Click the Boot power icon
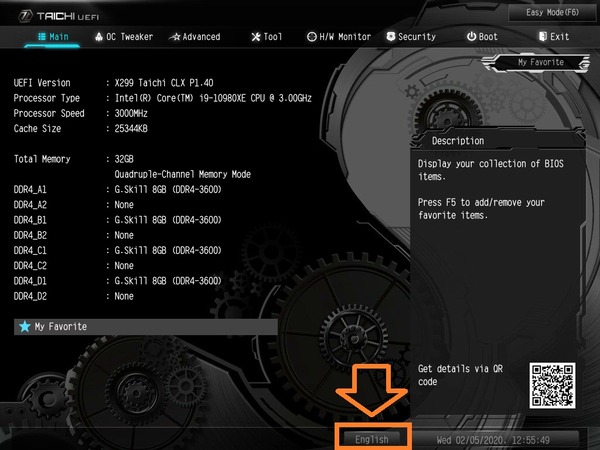600x450 pixels. (471, 36)
